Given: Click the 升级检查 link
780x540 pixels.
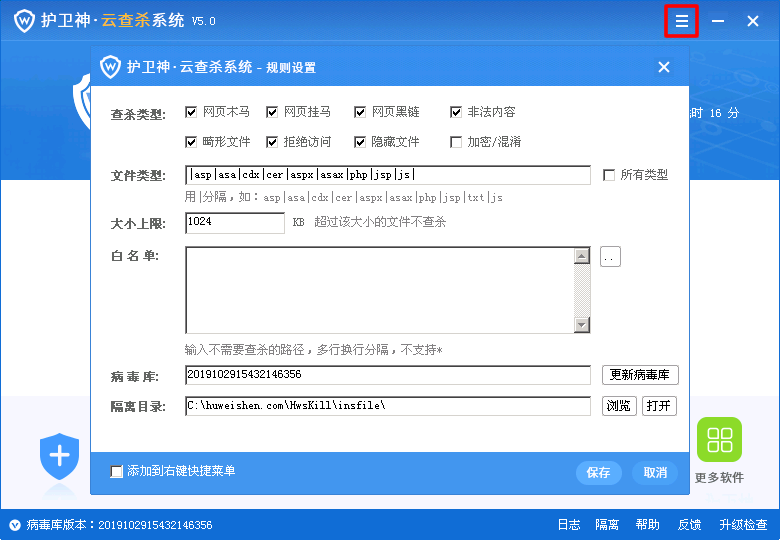Looking at the screenshot, I should pyautogui.click(x=743, y=525).
